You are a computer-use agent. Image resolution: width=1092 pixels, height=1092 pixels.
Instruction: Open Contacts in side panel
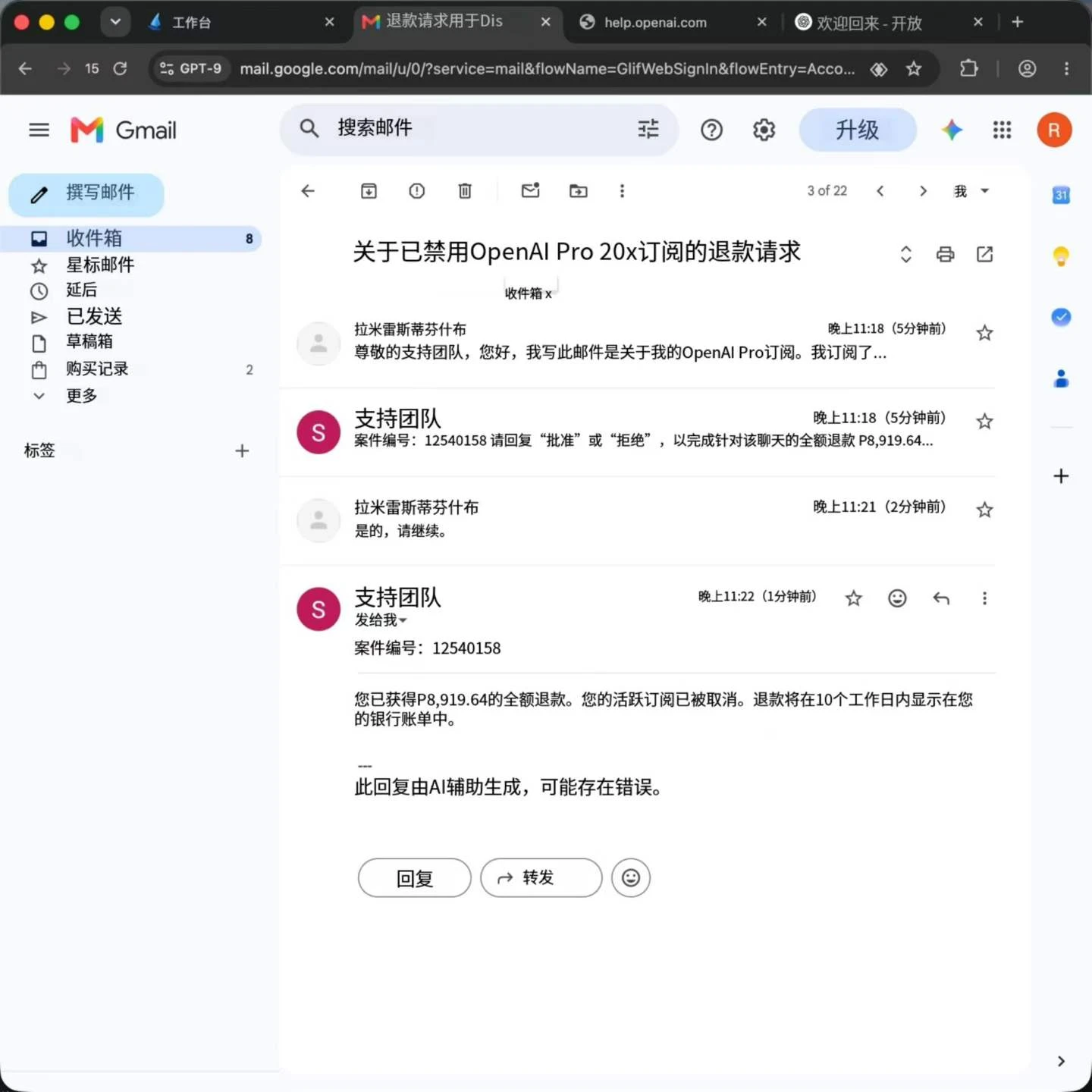click(x=1061, y=378)
